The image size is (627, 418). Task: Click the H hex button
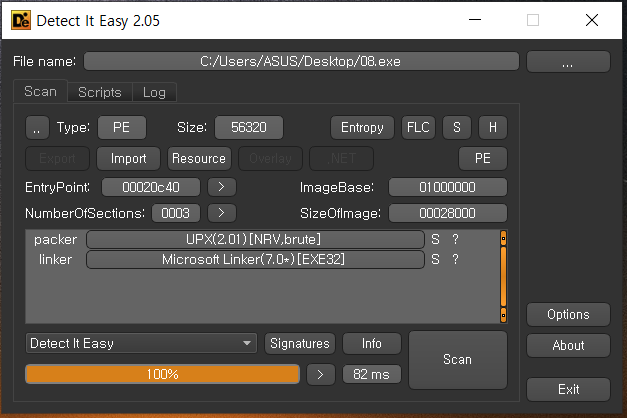pos(493,128)
